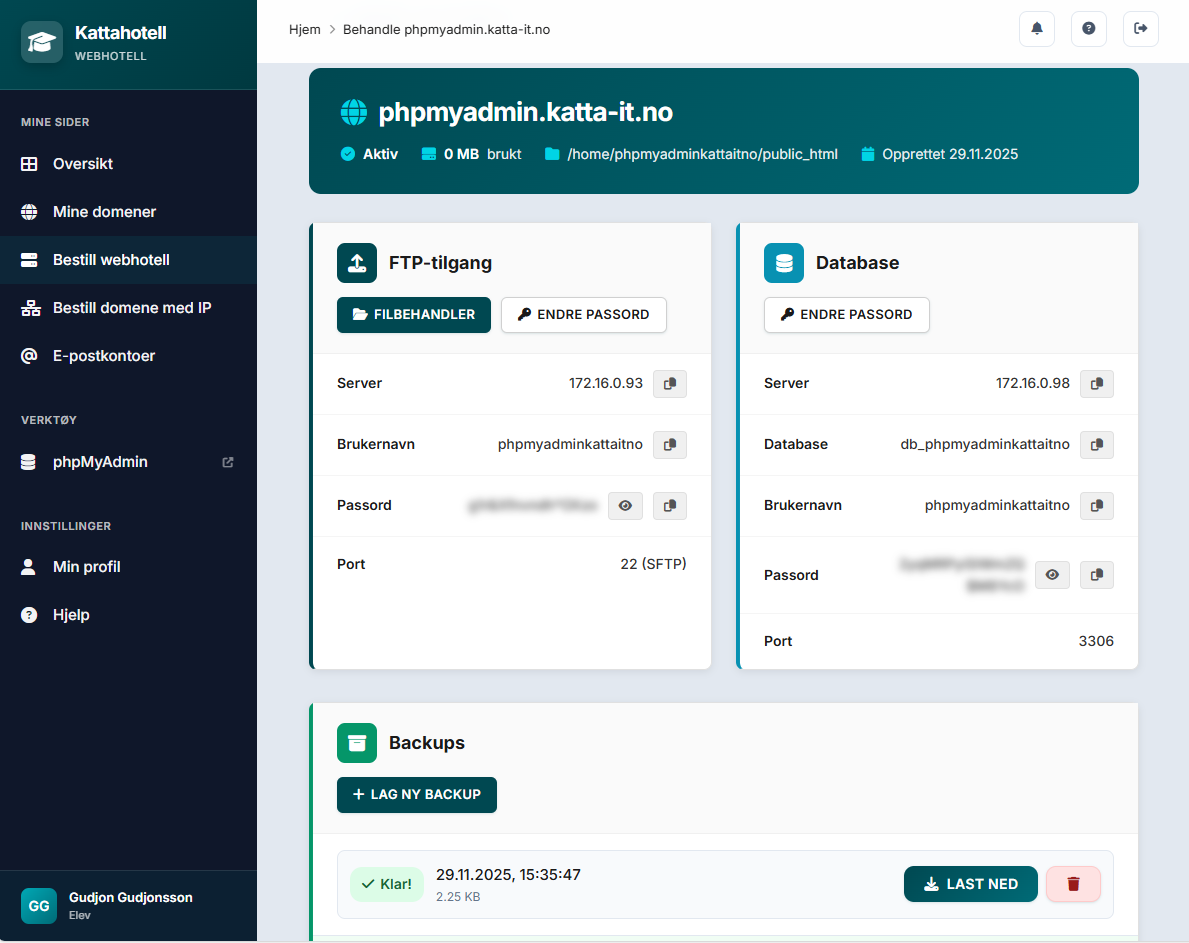The width and height of the screenshot is (1189, 943).
Task: Open the help question mark icon in header
Action: coord(1089,29)
